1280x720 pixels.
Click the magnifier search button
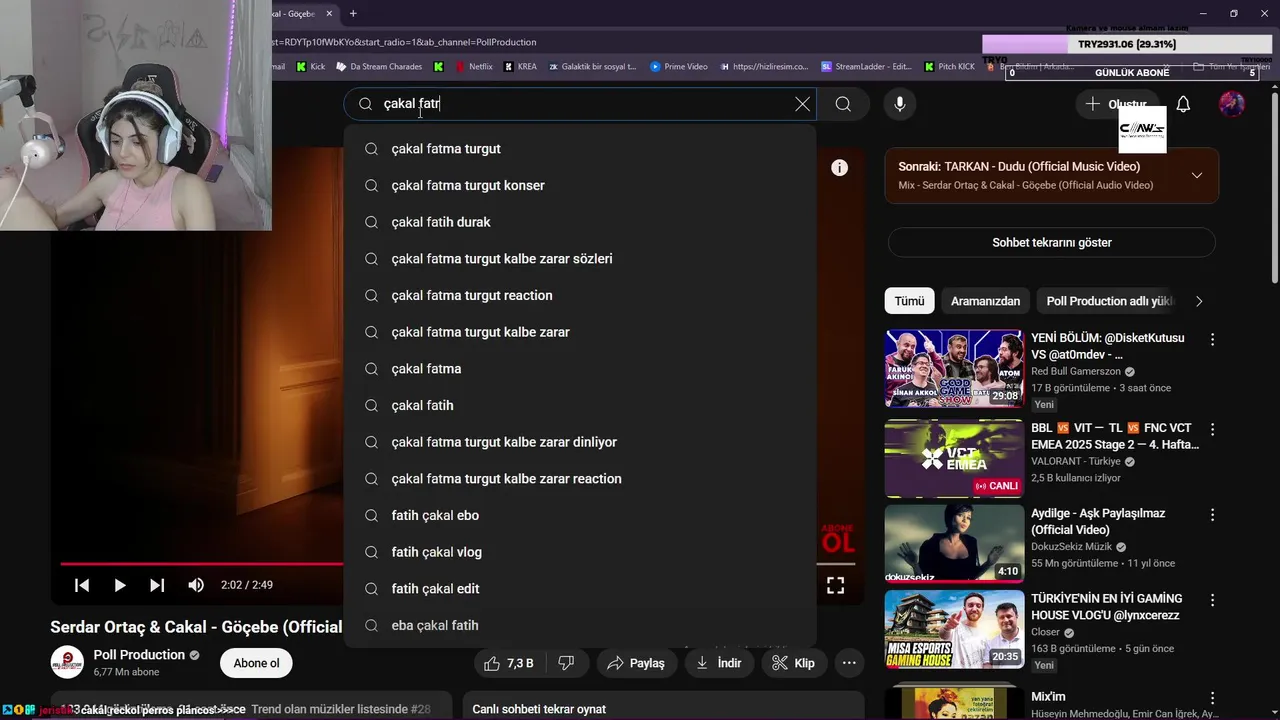(843, 104)
